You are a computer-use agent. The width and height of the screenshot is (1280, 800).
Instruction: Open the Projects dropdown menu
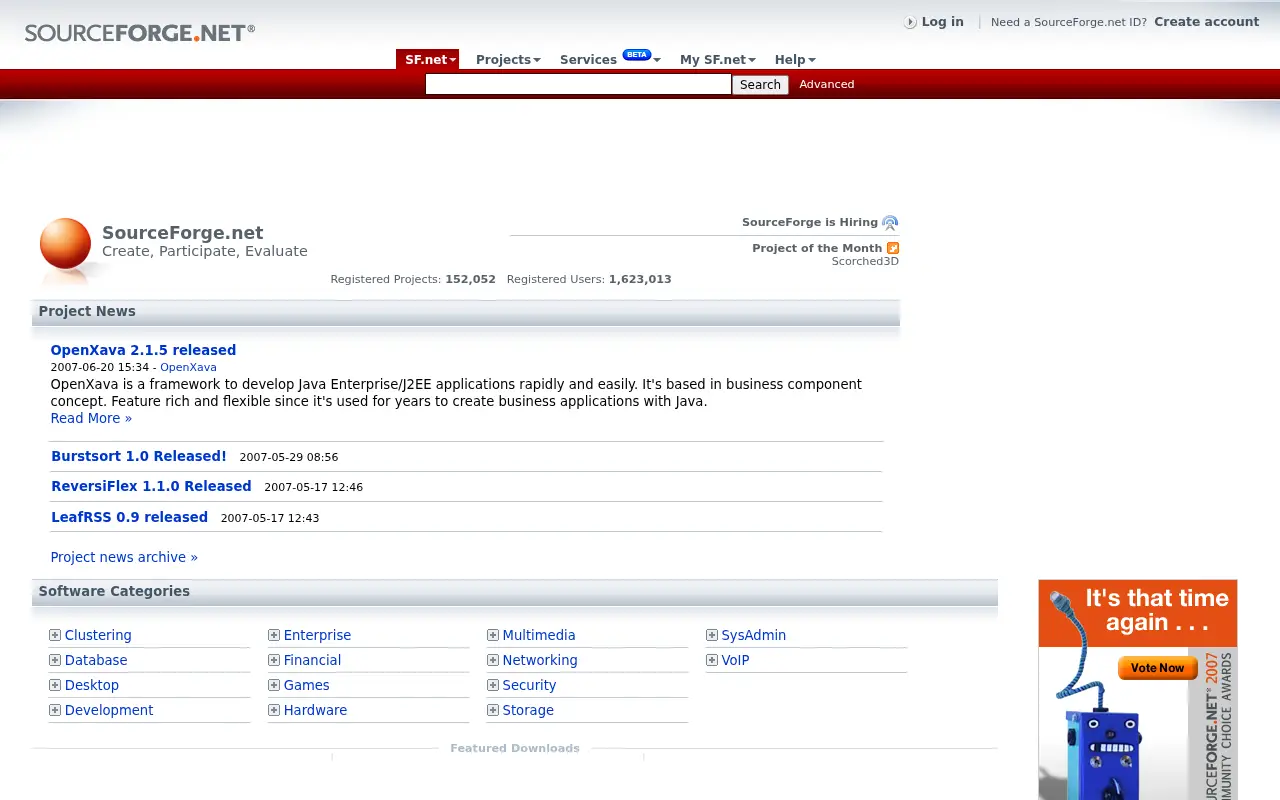(x=508, y=59)
